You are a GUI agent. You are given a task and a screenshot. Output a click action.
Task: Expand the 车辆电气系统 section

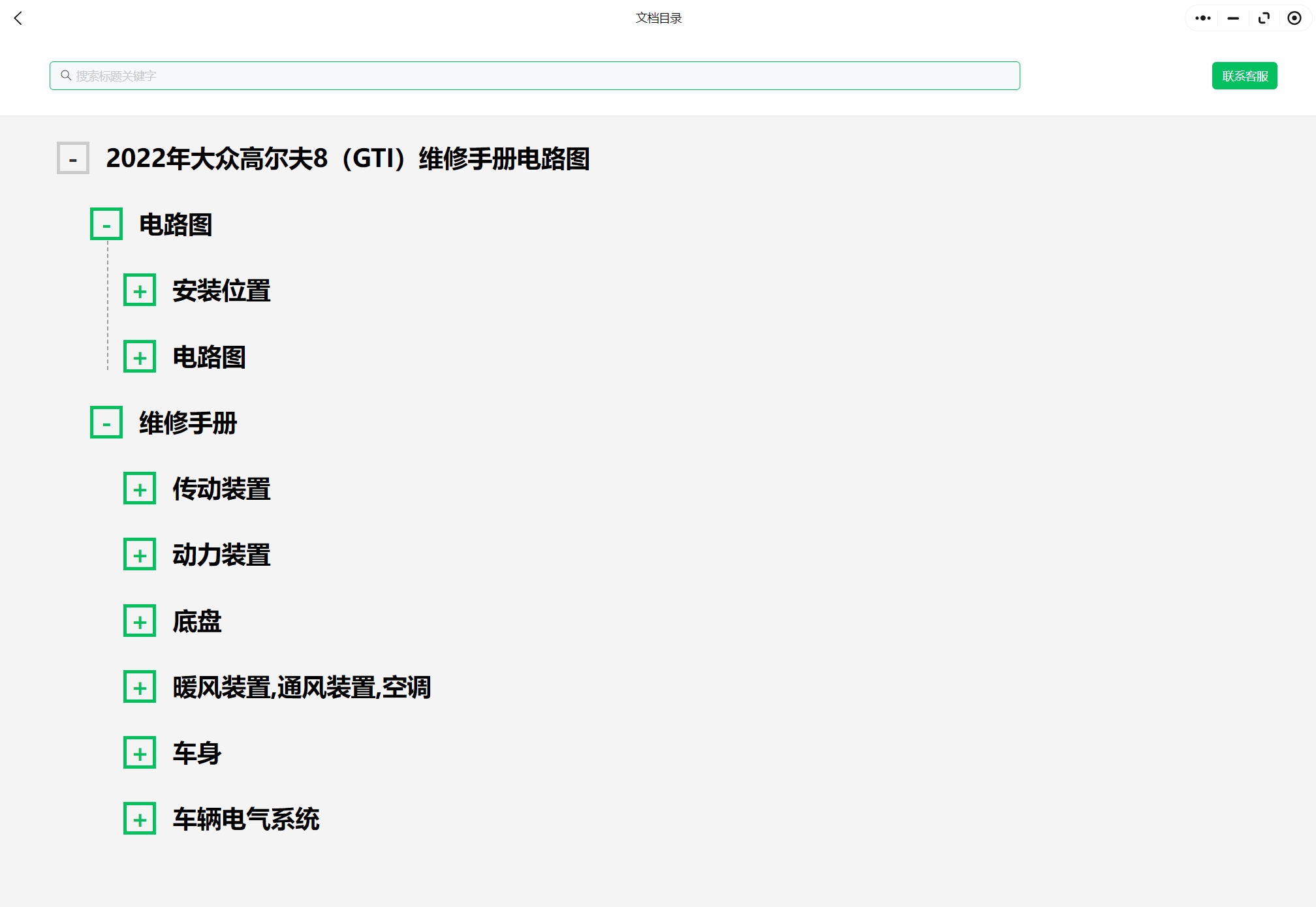point(141,819)
